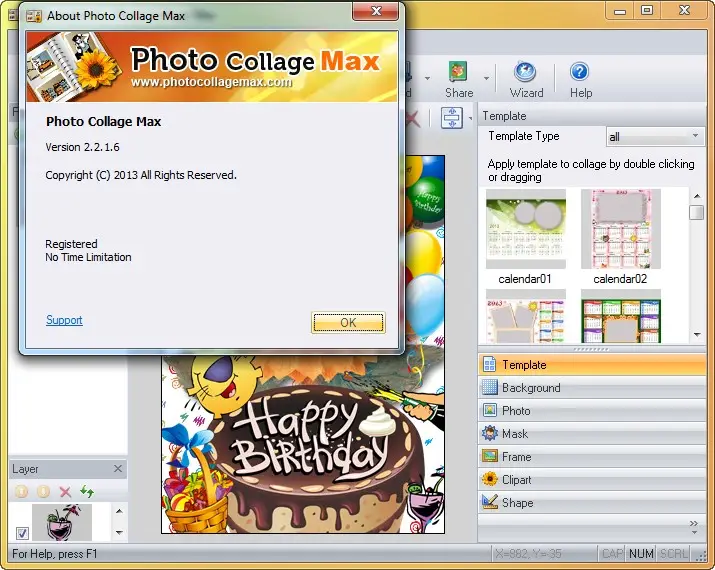This screenshot has height=570, width=715.
Task: Click the Template panel header
Action: pos(592,116)
